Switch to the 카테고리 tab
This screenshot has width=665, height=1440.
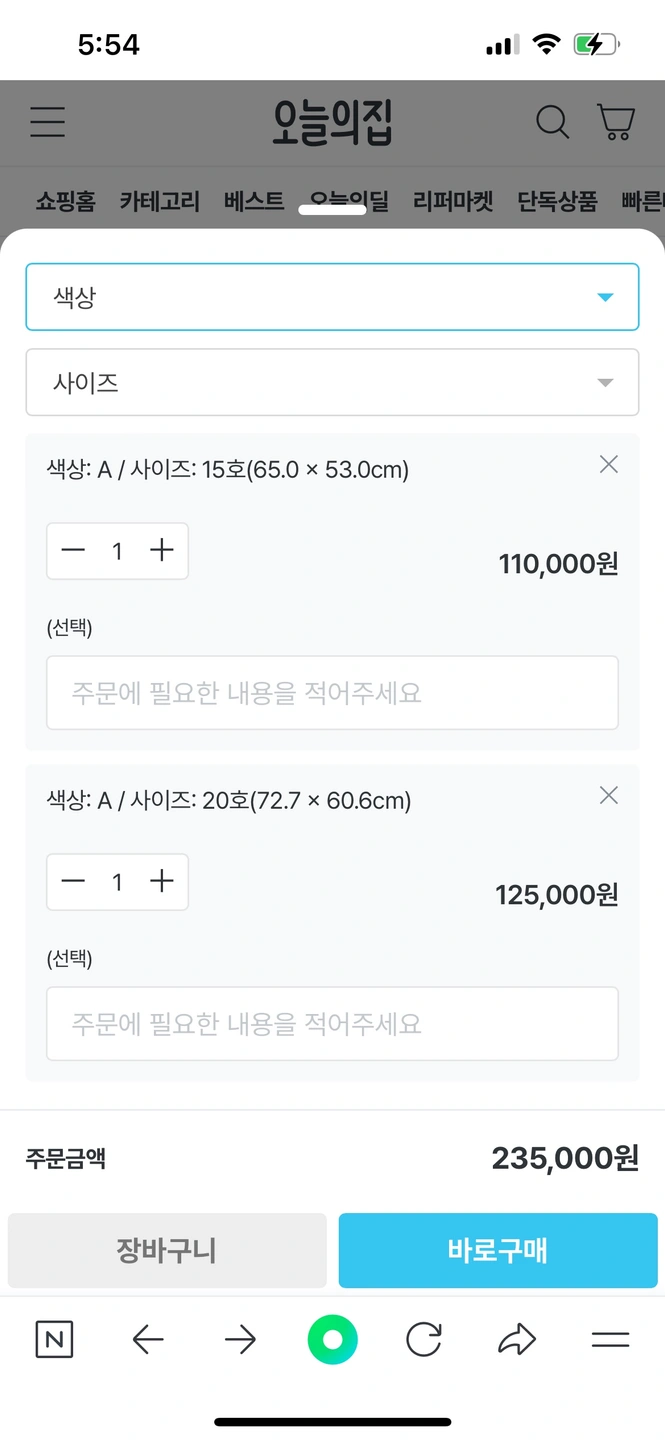click(x=160, y=201)
